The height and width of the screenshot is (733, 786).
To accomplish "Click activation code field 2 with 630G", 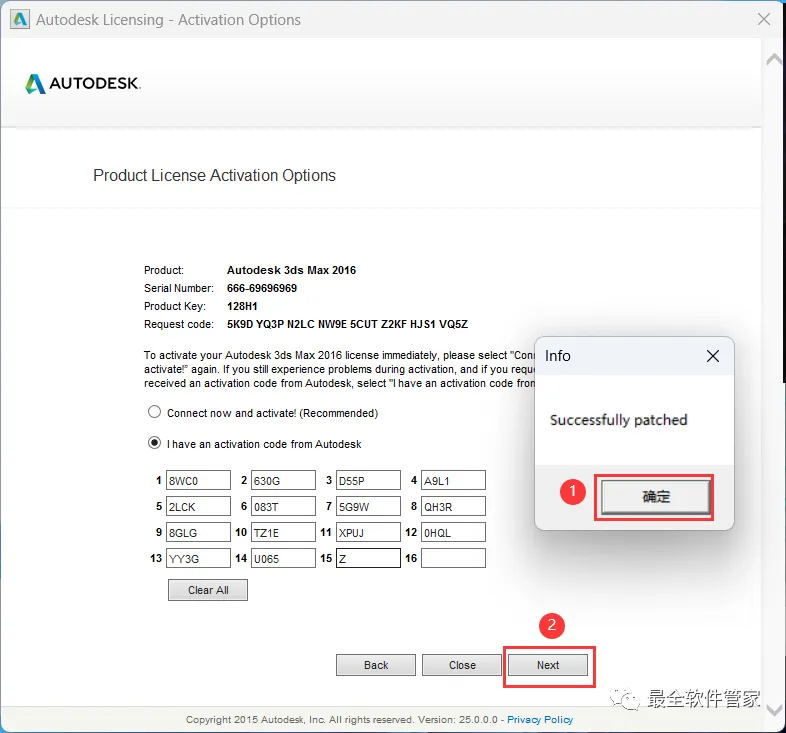I will tap(283, 480).
